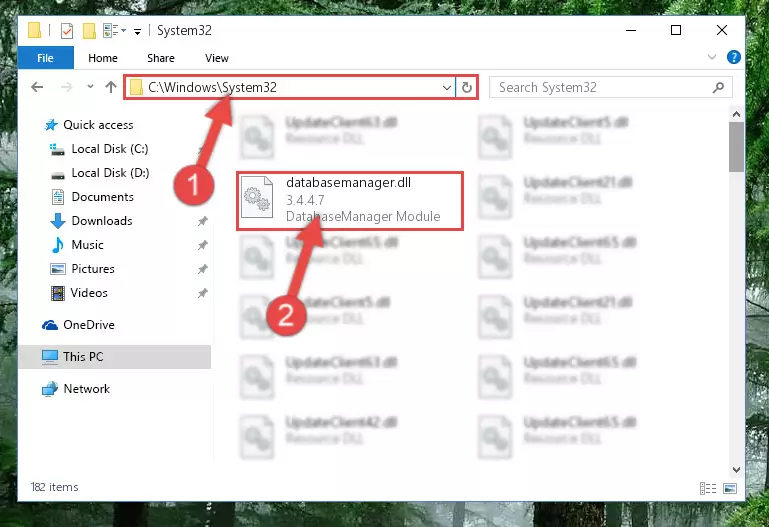The image size is (769, 527).
Task: Click the Pictures icon in sidebar
Action: click(x=58, y=269)
